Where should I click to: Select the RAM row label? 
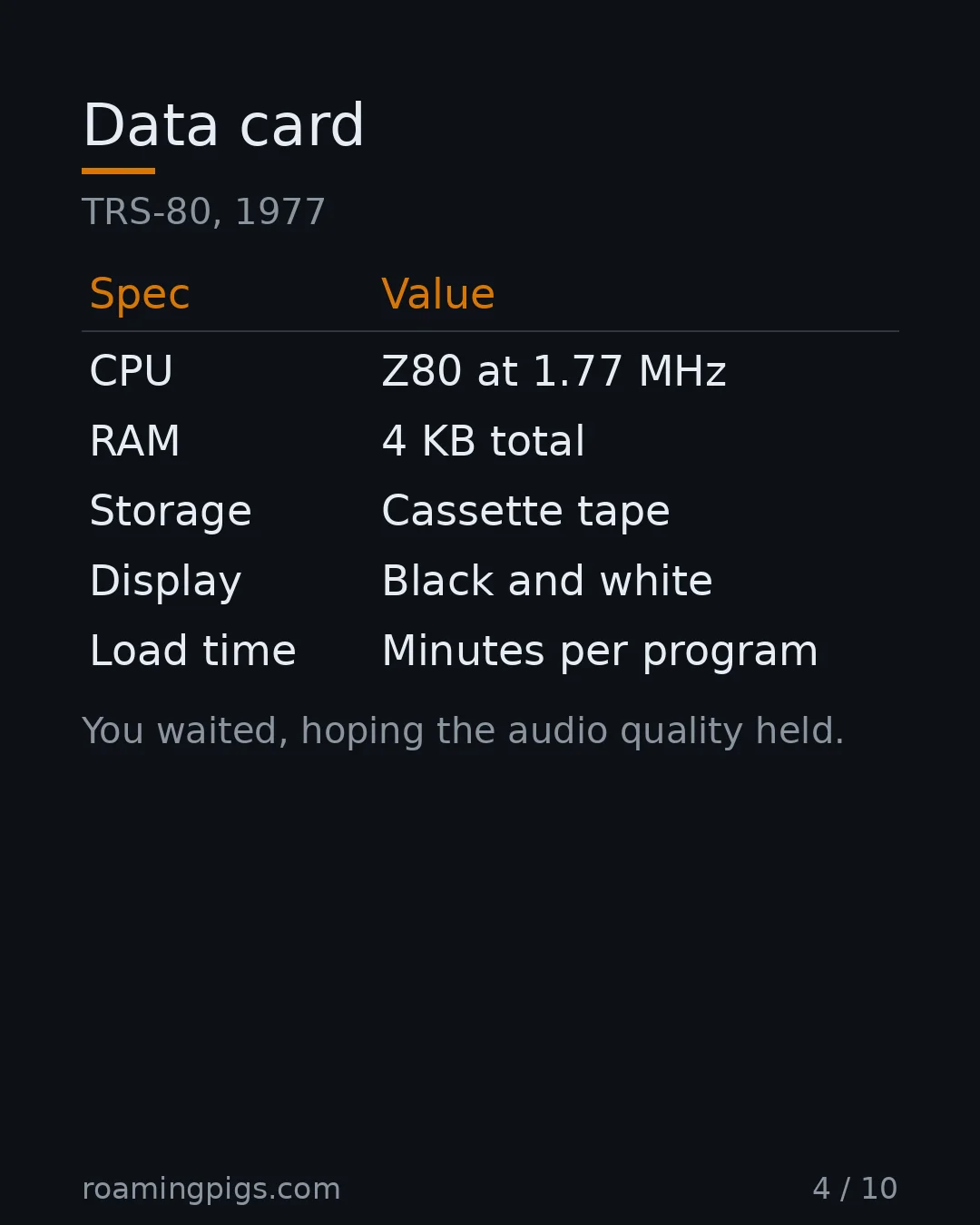tap(135, 441)
